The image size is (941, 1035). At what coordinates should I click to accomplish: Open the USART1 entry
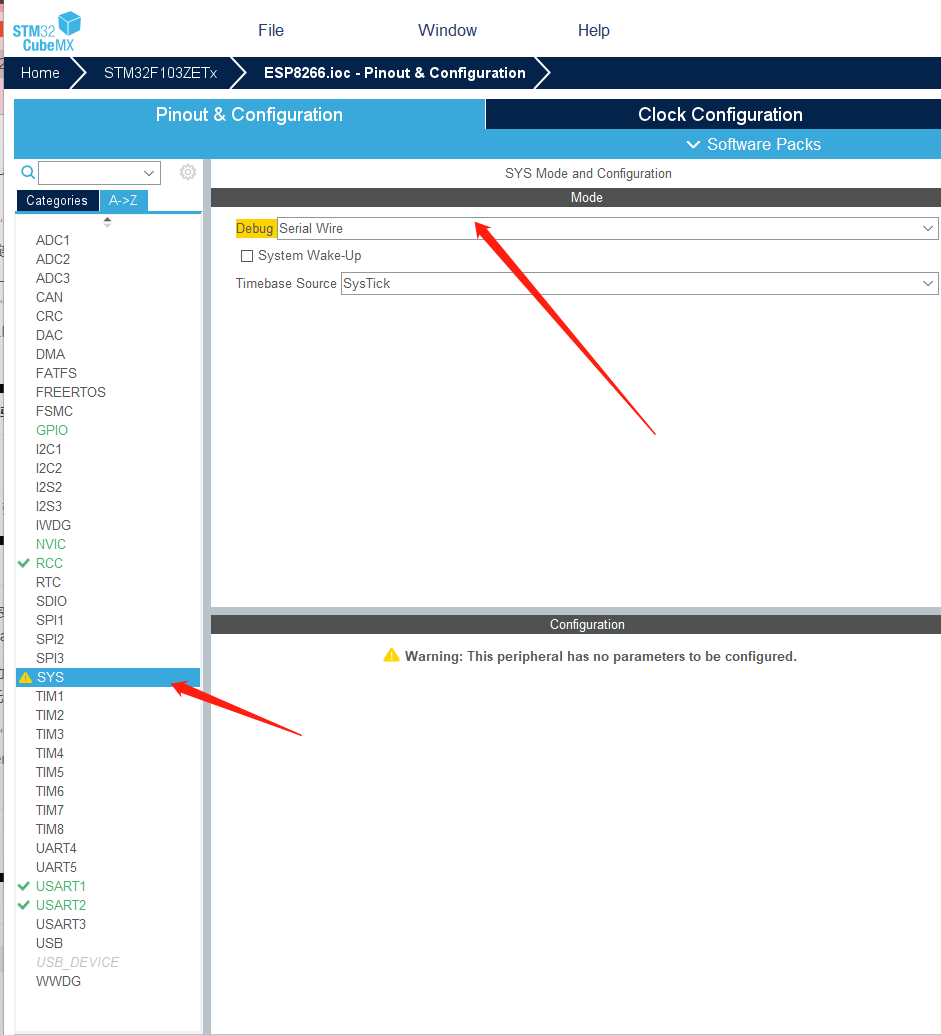click(61, 886)
